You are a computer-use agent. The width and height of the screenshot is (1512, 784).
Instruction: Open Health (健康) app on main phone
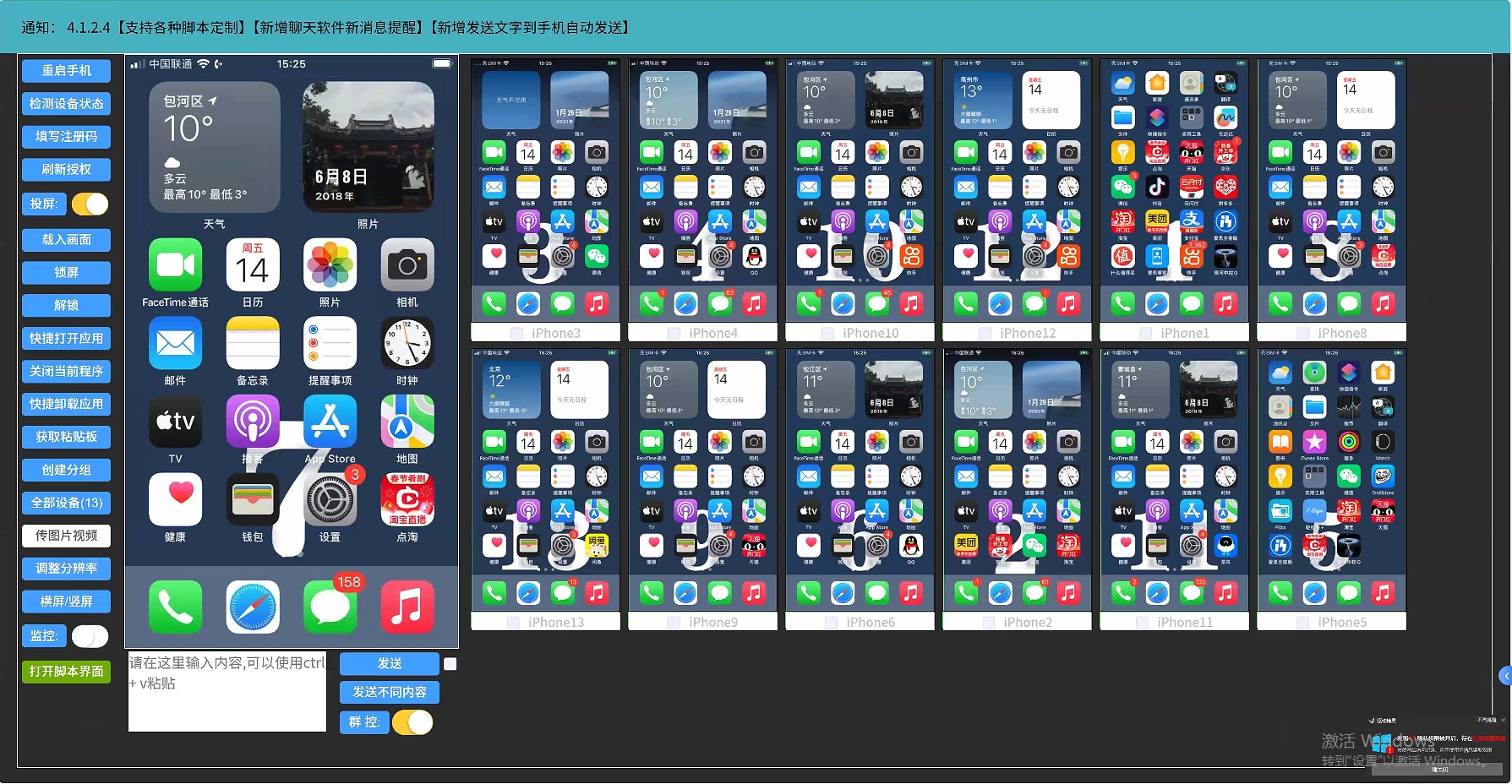click(x=175, y=499)
